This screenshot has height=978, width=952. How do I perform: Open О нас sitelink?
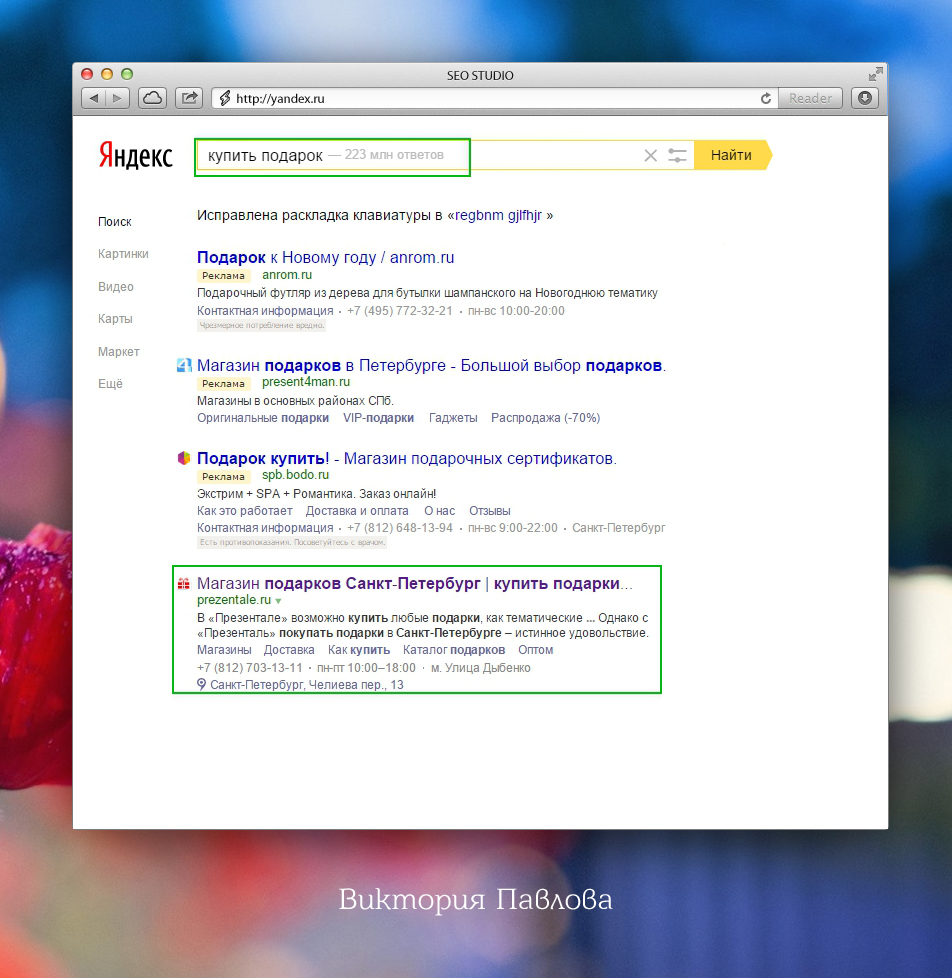coord(439,511)
